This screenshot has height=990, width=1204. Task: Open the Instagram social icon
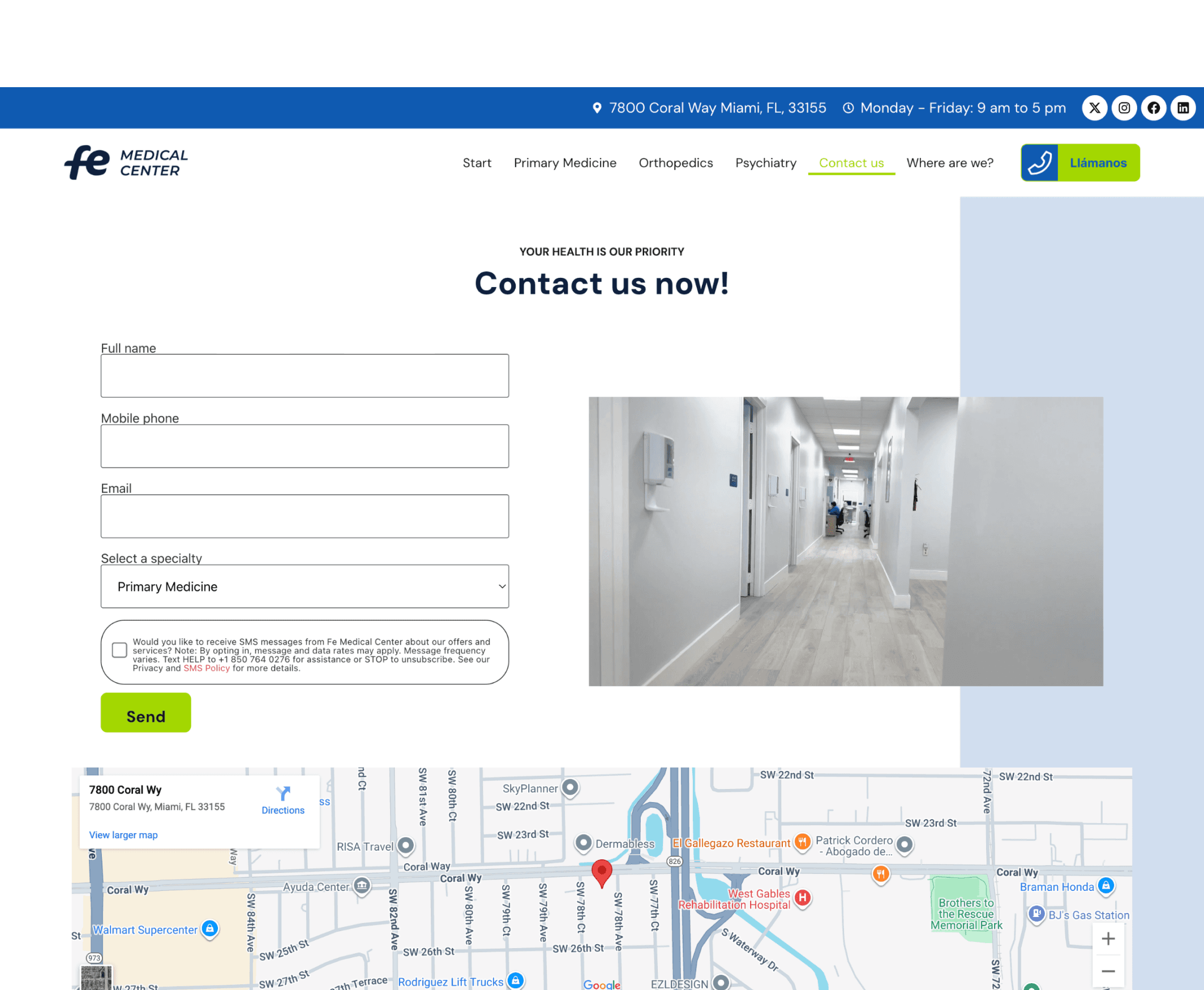point(1124,108)
